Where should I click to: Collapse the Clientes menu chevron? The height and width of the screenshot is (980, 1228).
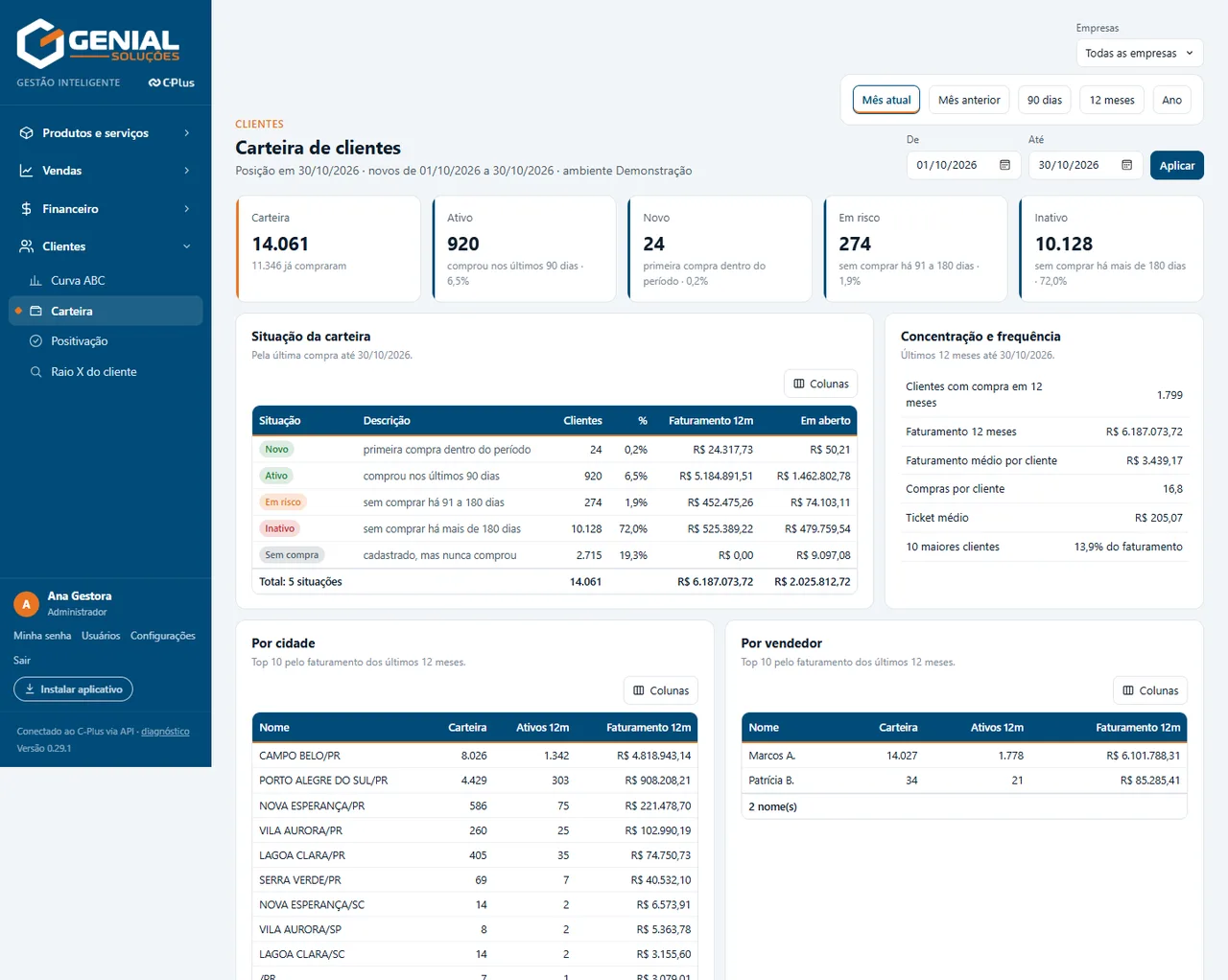point(186,246)
